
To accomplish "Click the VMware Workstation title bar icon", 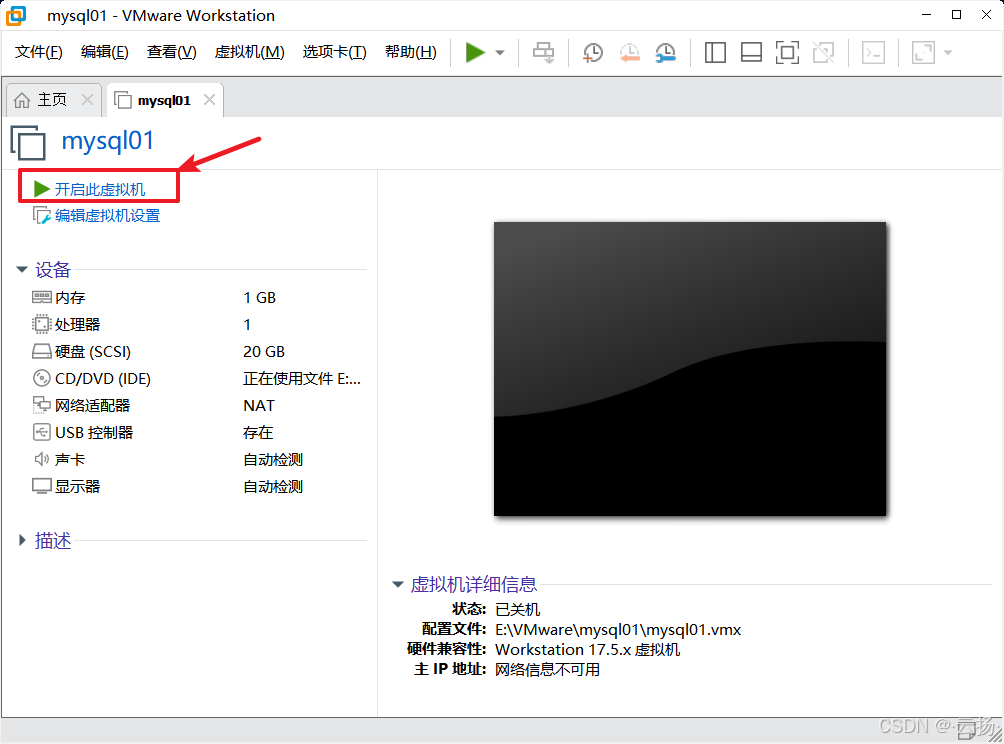I will pyautogui.click(x=16, y=15).
